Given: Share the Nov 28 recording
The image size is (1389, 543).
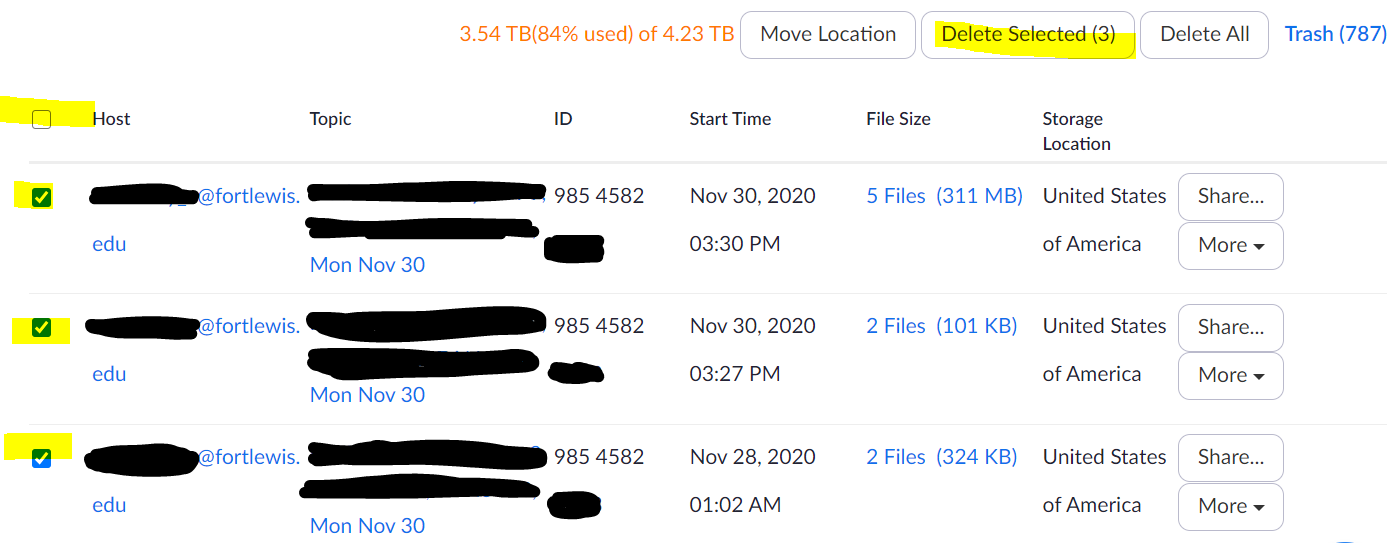Looking at the screenshot, I should click(x=1230, y=458).
